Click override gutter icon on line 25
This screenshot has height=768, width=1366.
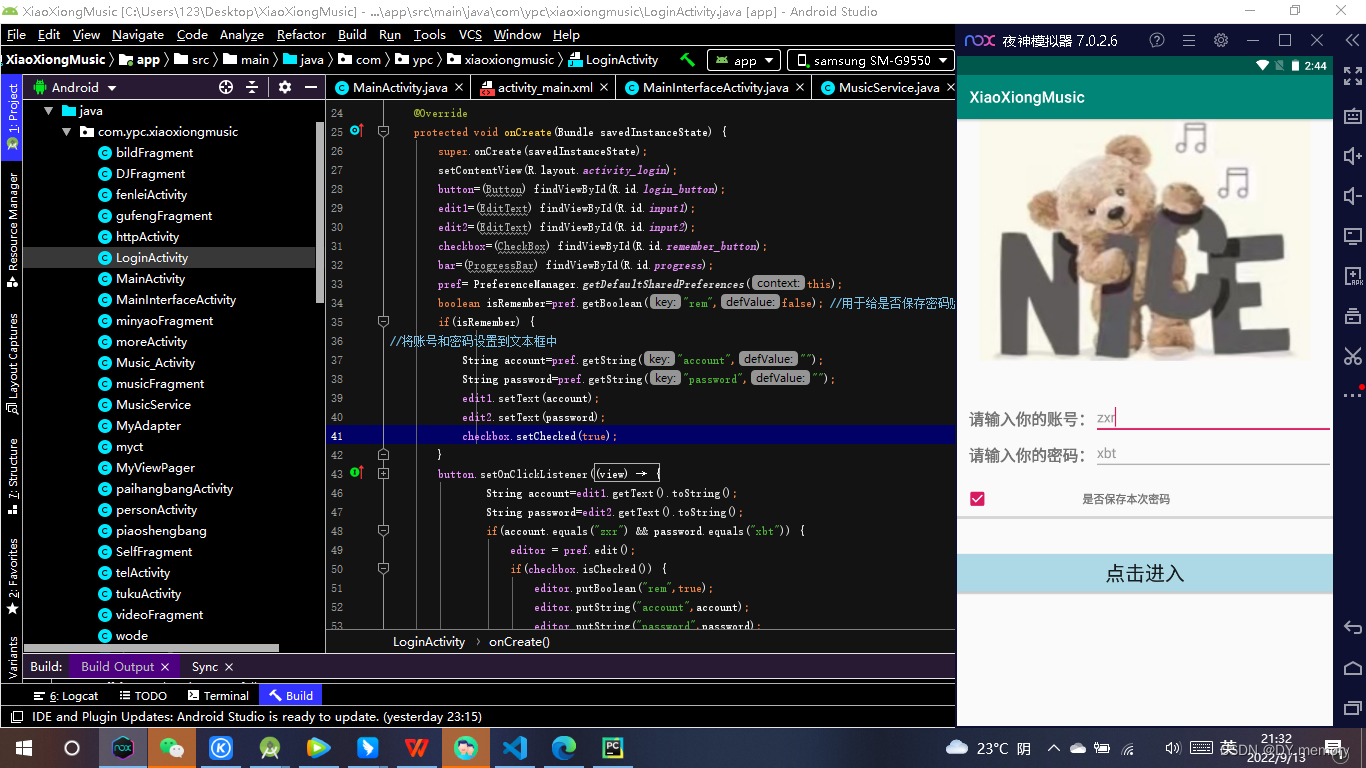356,131
